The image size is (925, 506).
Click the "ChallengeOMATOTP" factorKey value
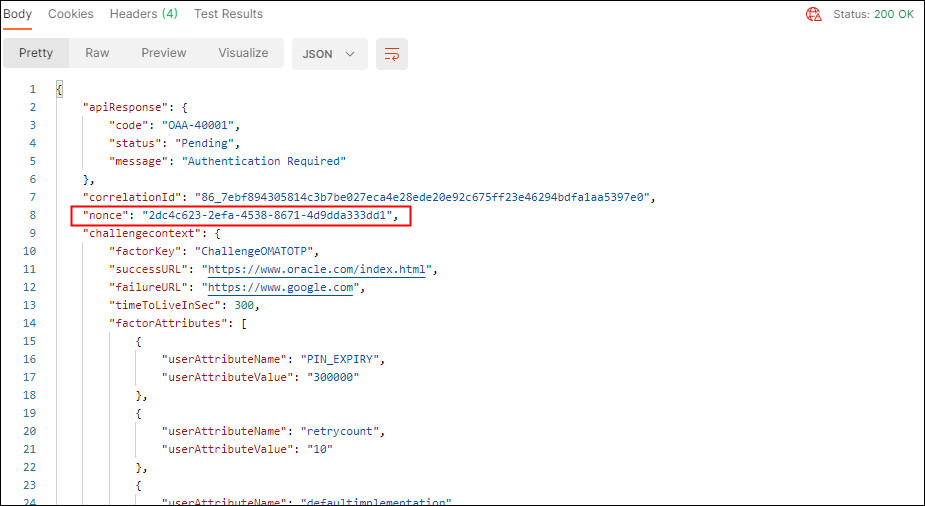(x=254, y=251)
